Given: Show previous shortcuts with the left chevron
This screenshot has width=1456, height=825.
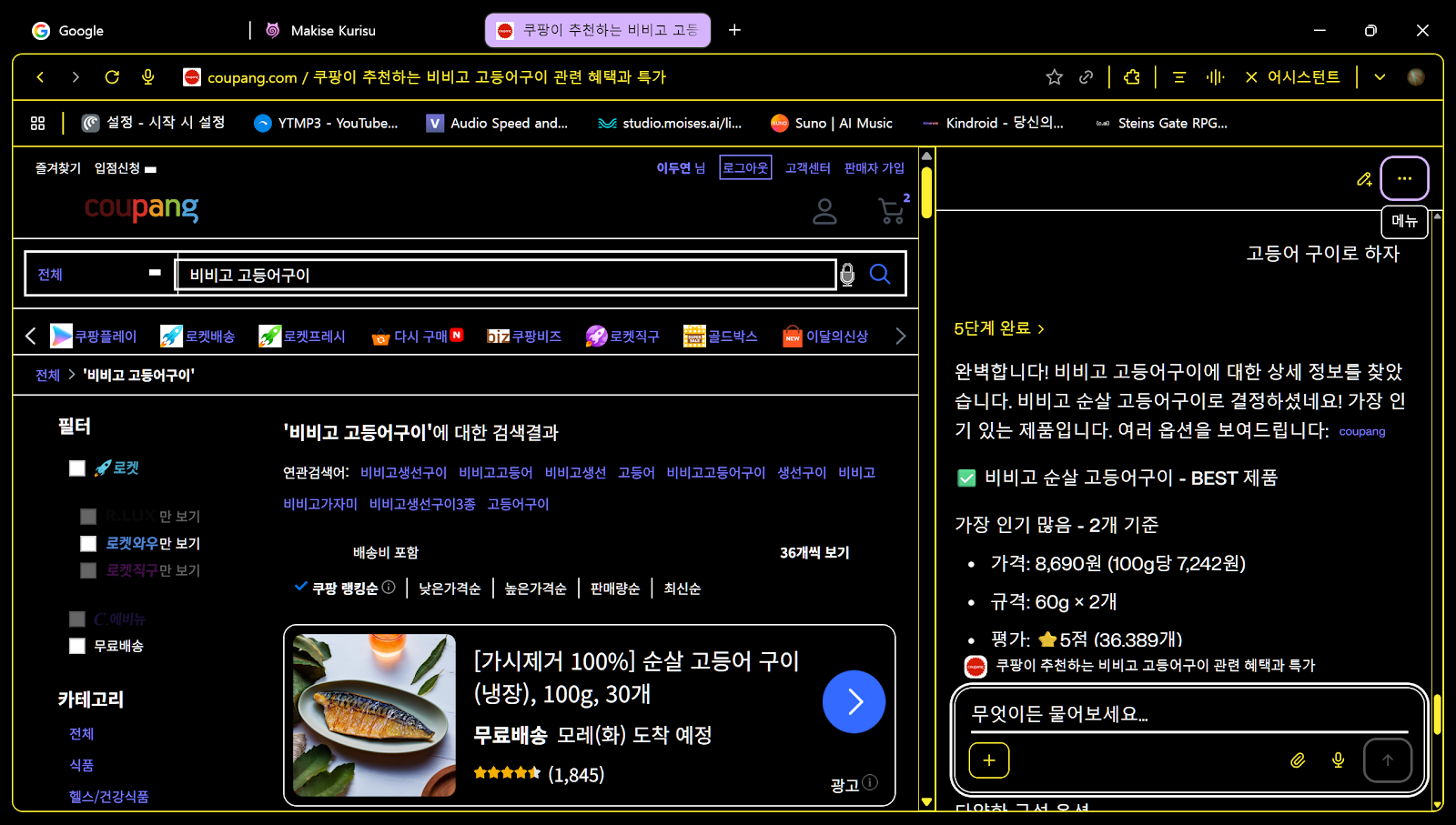Looking at the screenshot, I should (x=31, y=337).
